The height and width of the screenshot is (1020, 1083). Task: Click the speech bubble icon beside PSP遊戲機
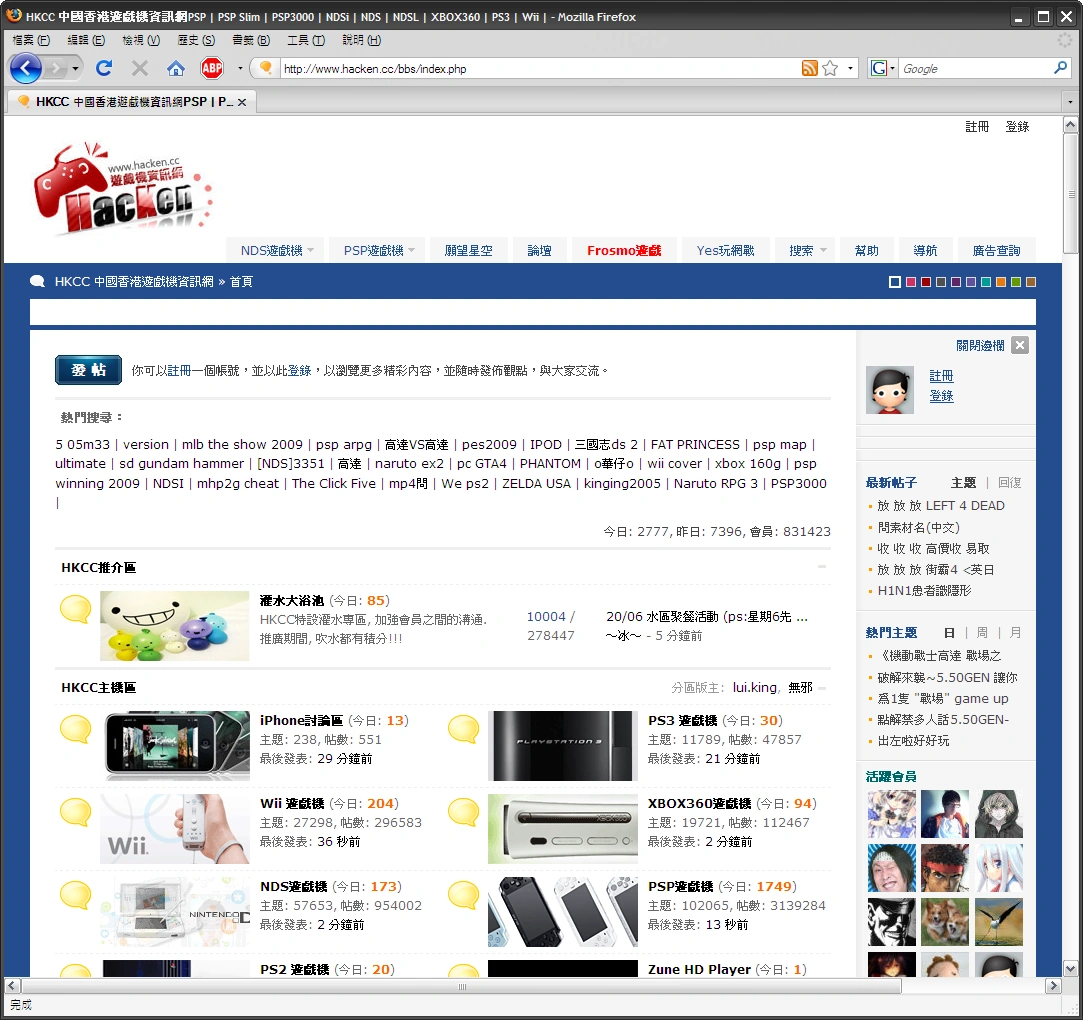pyautogui.click(x=463, y=895)
